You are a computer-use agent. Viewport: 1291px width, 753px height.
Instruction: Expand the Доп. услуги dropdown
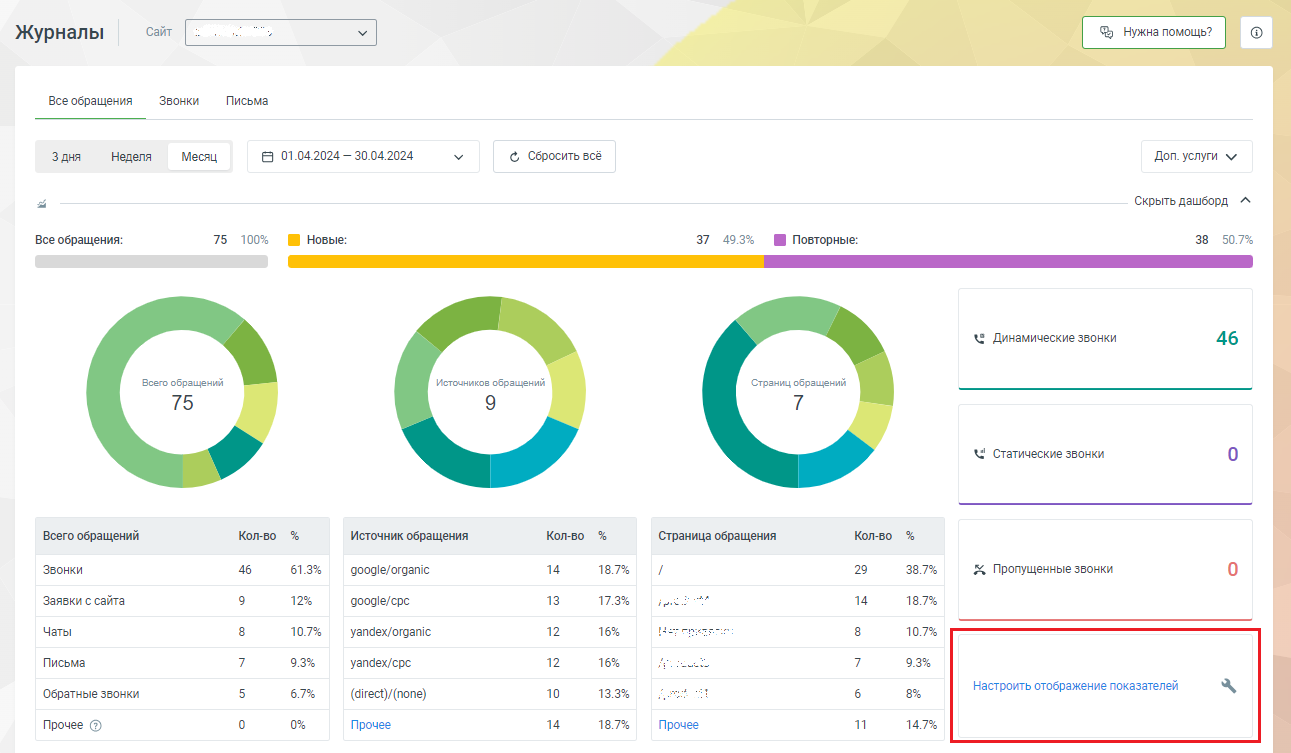click(1196, 156)
